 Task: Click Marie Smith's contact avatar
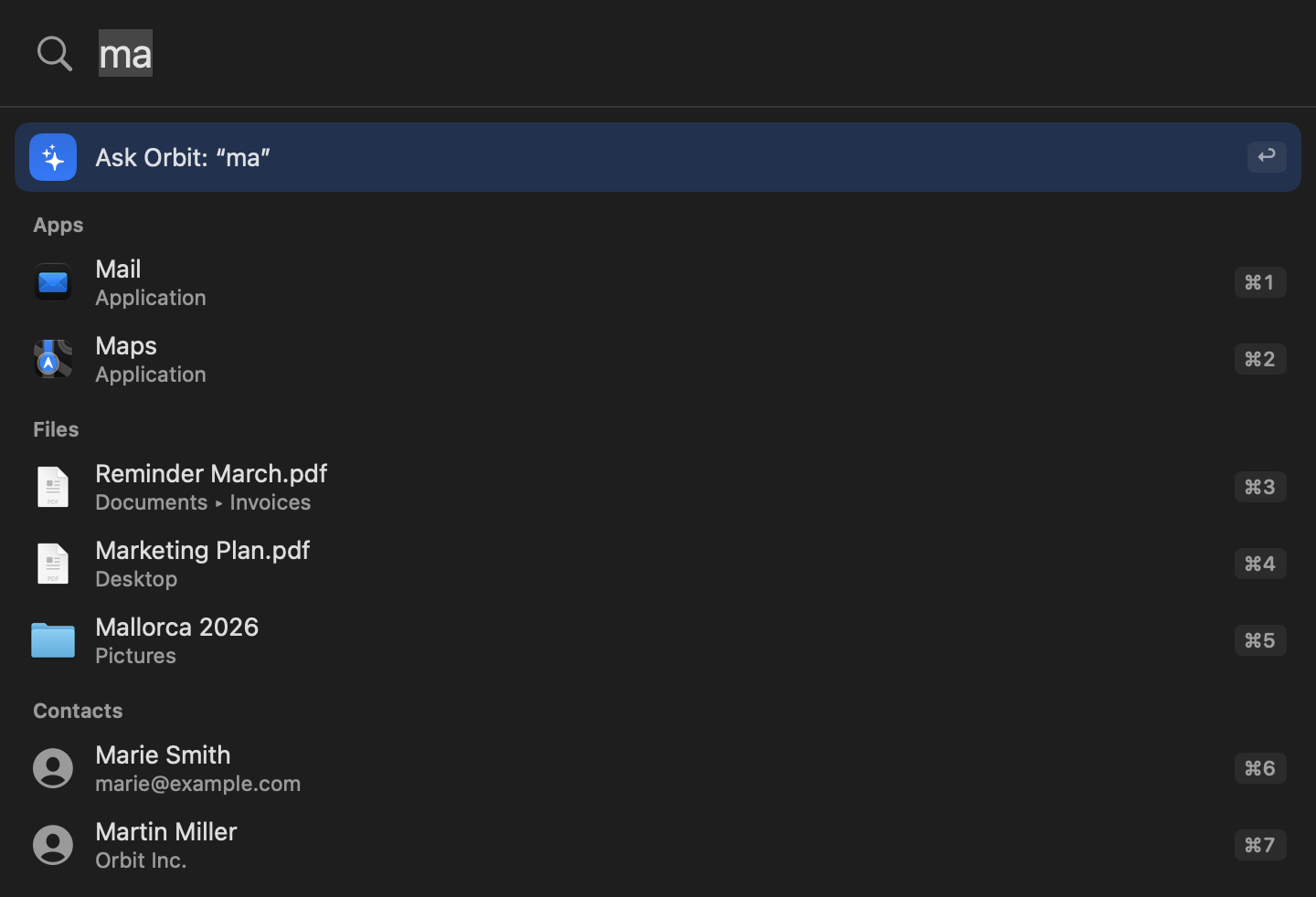pyautogui.click(x=53, y=768)
